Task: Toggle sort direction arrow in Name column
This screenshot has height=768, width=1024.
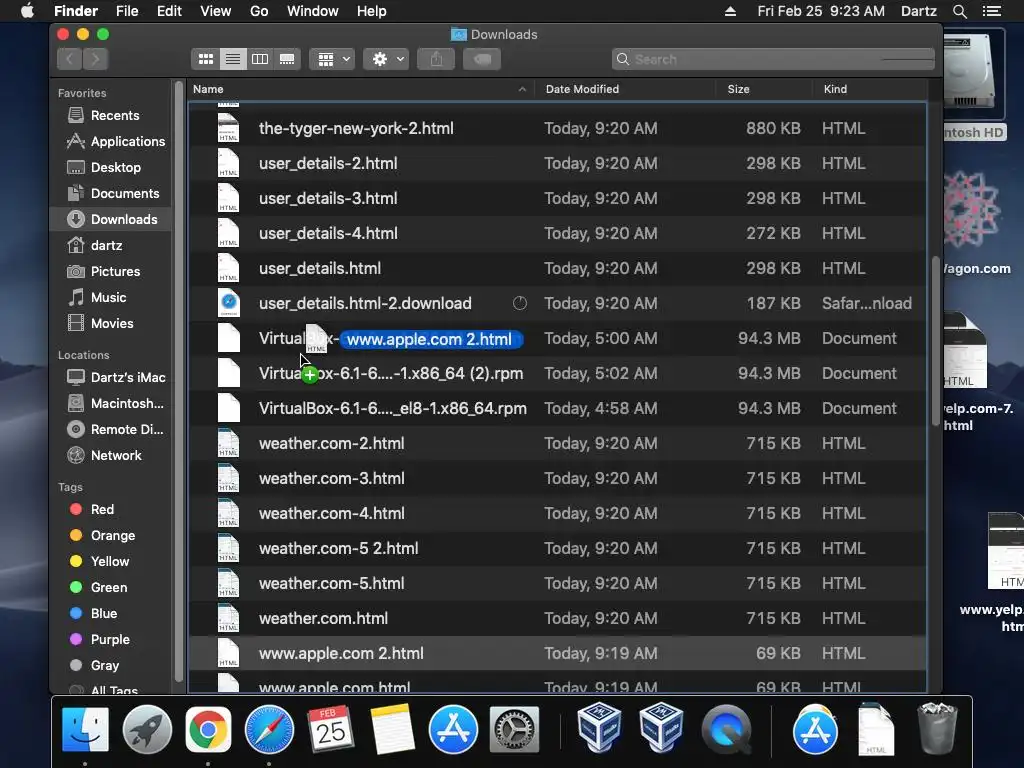Action: [x=522, y=89]
